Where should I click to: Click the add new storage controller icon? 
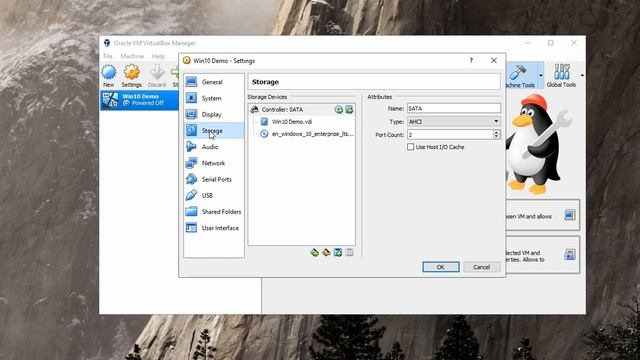coord(315,252)
